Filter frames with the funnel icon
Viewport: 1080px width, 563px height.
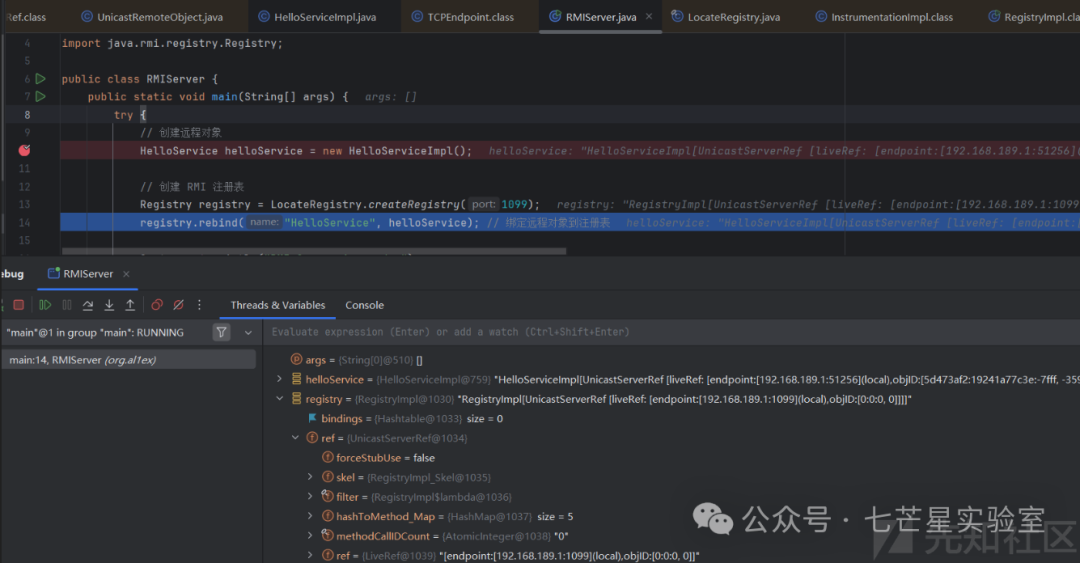click(x=221, y=332)
